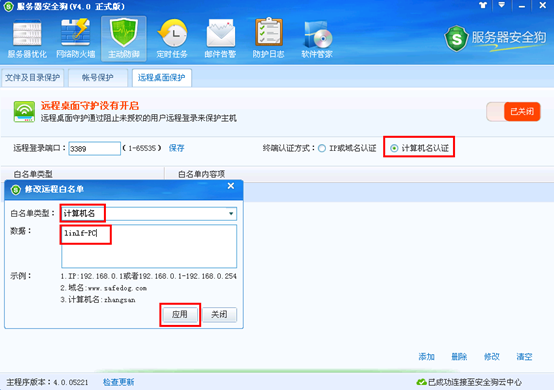Click the 删除 delete link
This screenshot has width=554, height=390.
point(459,357)
